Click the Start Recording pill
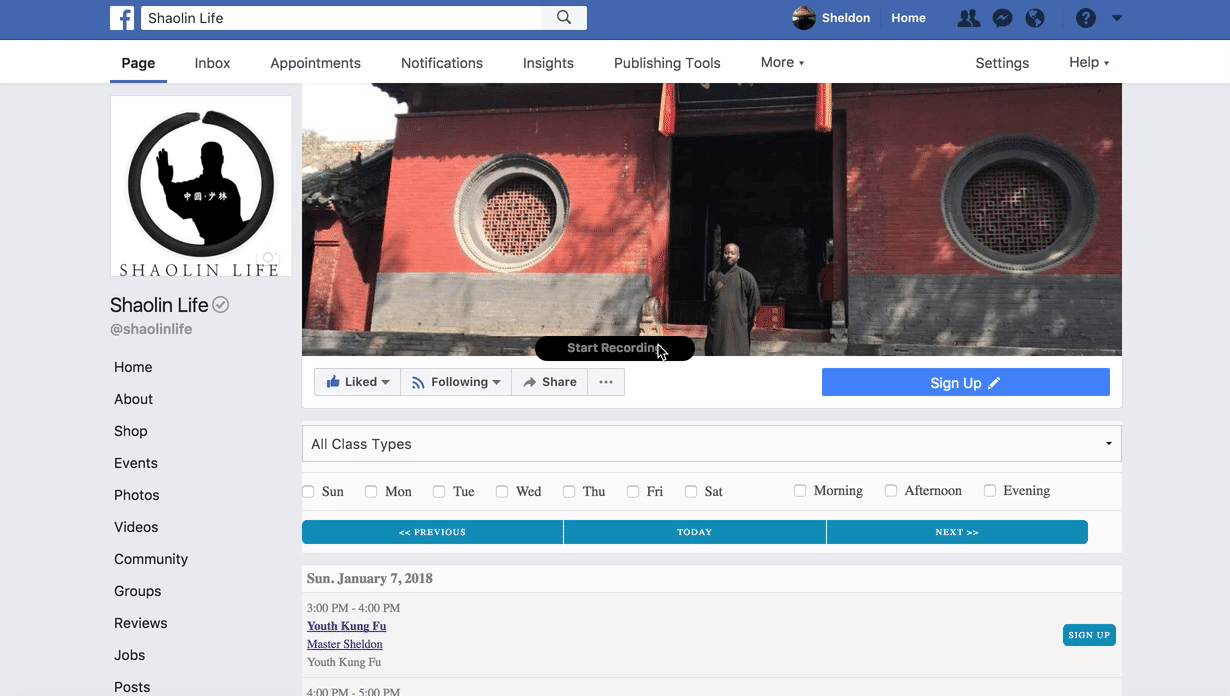The width and height of the screenshot is (1230, 696). coord(615,348)
